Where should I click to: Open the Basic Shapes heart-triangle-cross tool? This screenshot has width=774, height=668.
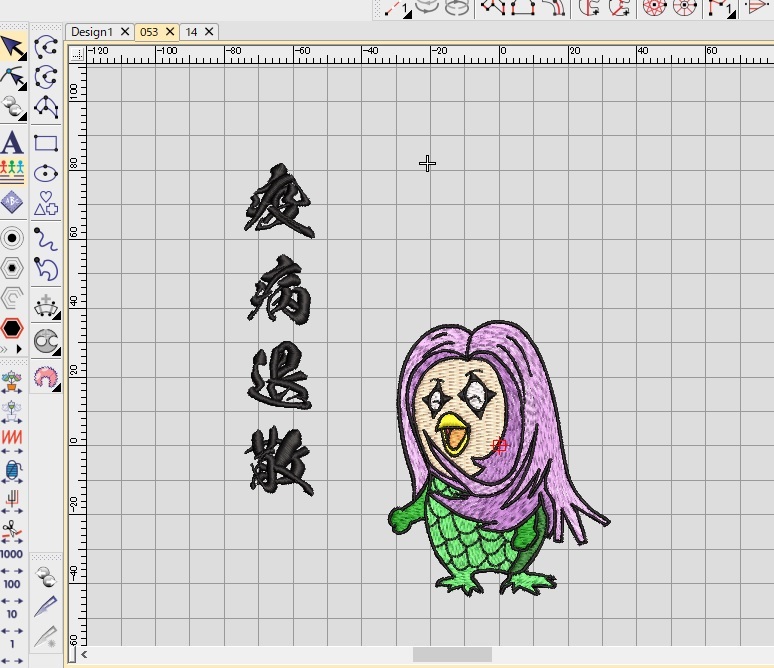click(x=46, y=203)
